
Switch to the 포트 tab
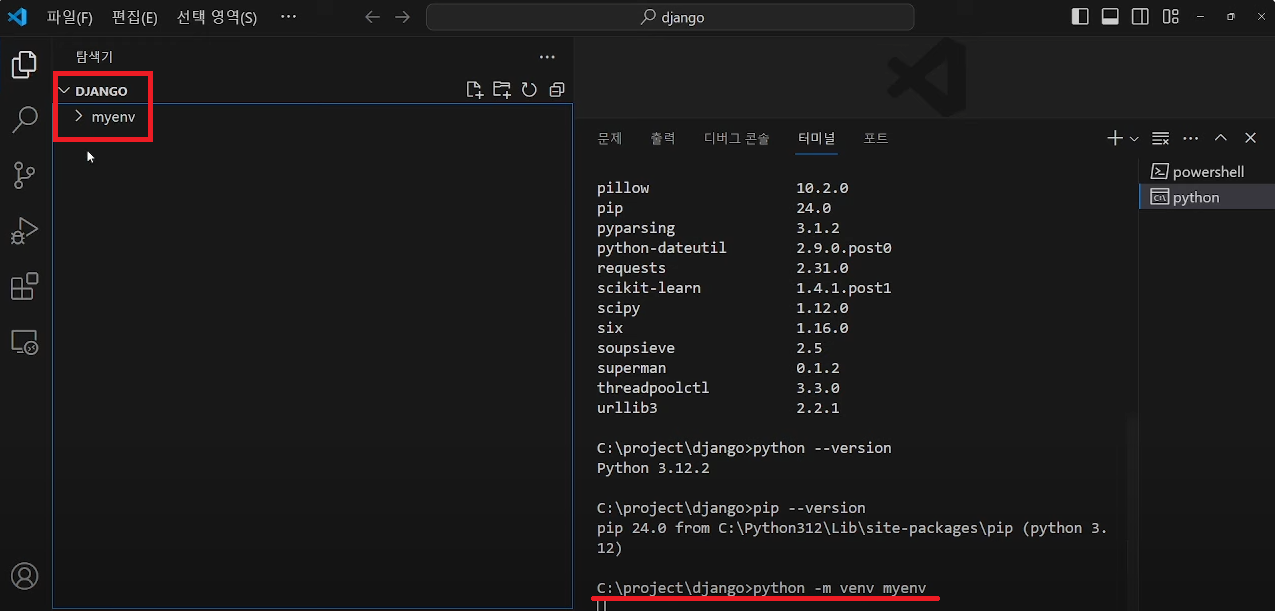pos(876,138)
